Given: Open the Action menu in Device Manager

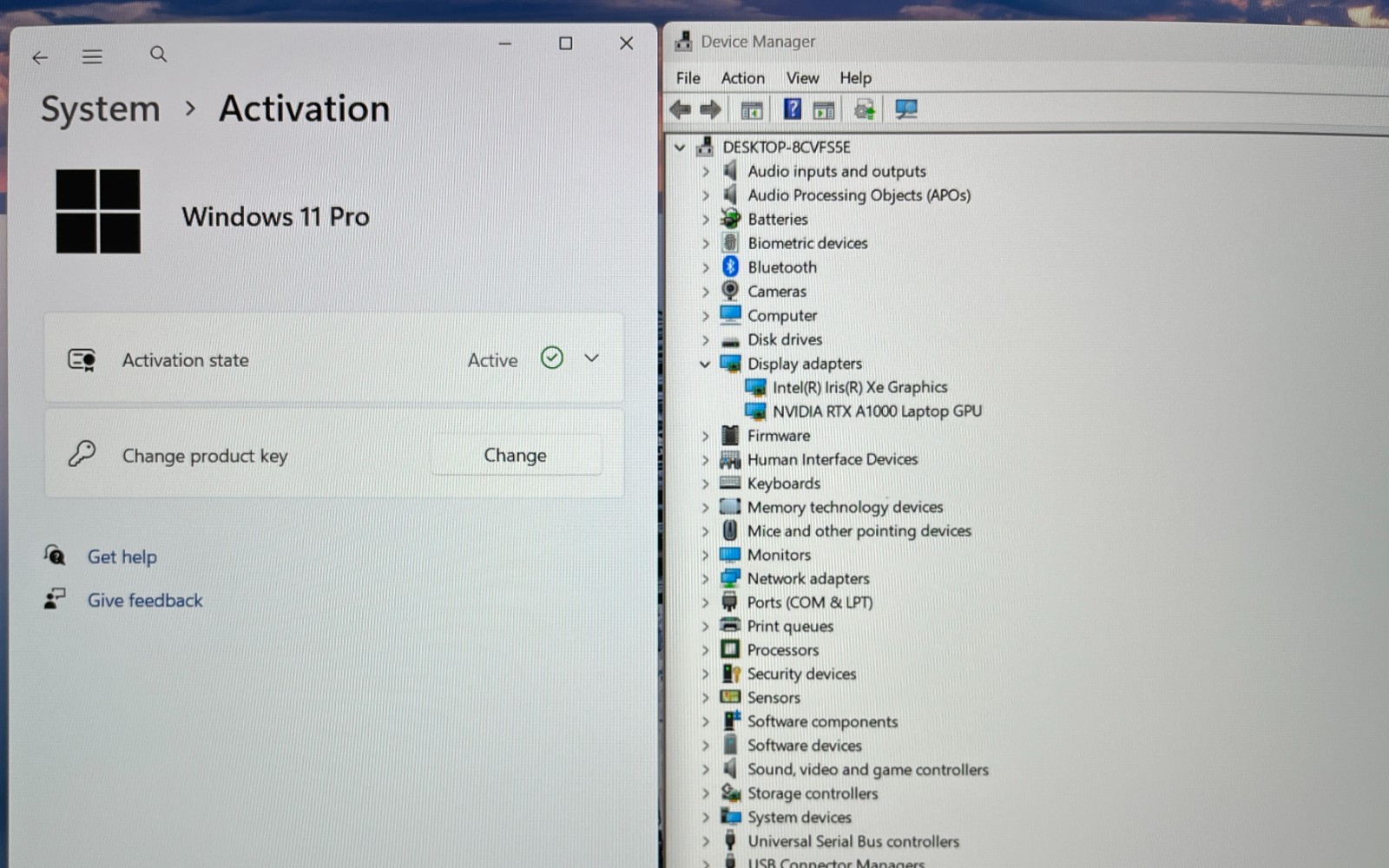Looking at the screenshot, I should 742,78.
